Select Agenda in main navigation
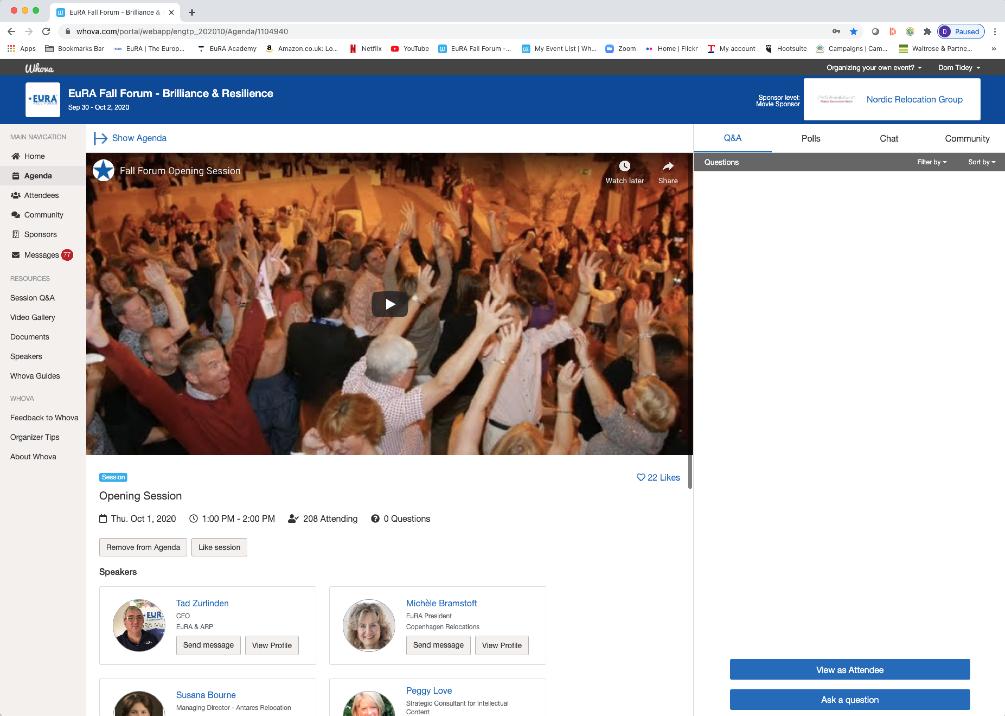This screenshot has width=1005, height=716. [x=31, y=176]
